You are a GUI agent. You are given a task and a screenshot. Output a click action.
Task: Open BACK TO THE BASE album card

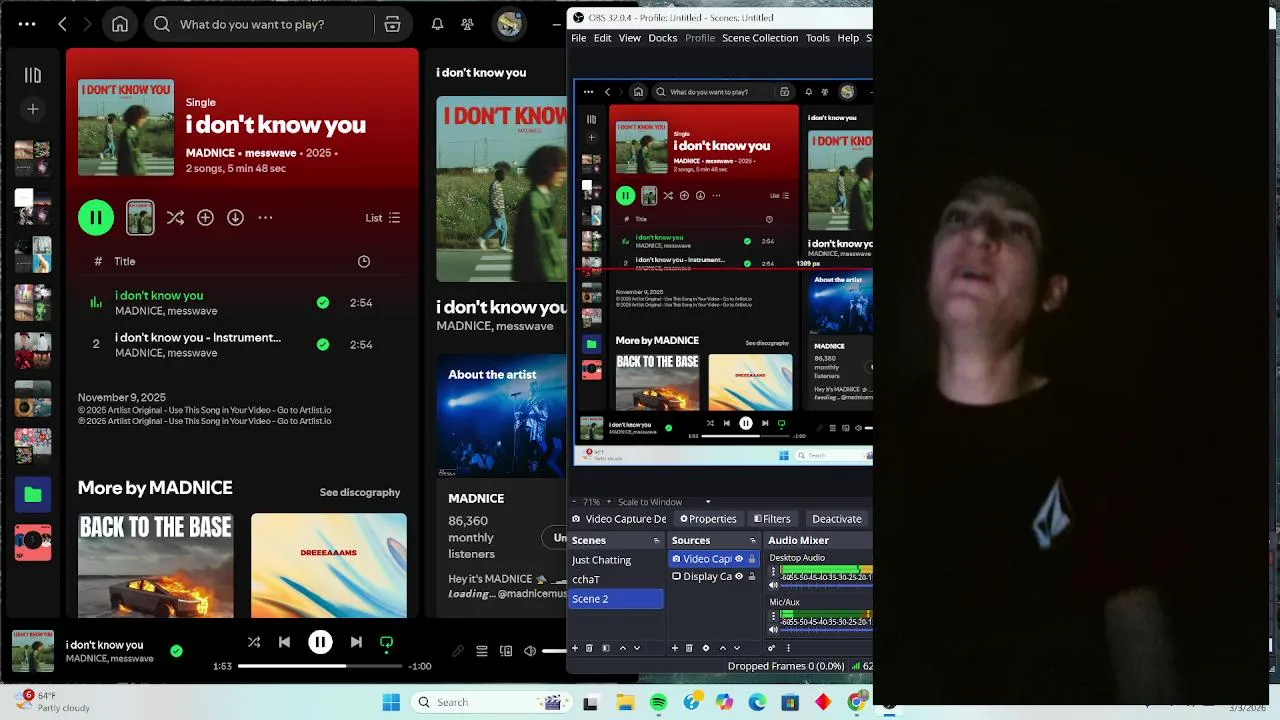[x=156, y=565]
